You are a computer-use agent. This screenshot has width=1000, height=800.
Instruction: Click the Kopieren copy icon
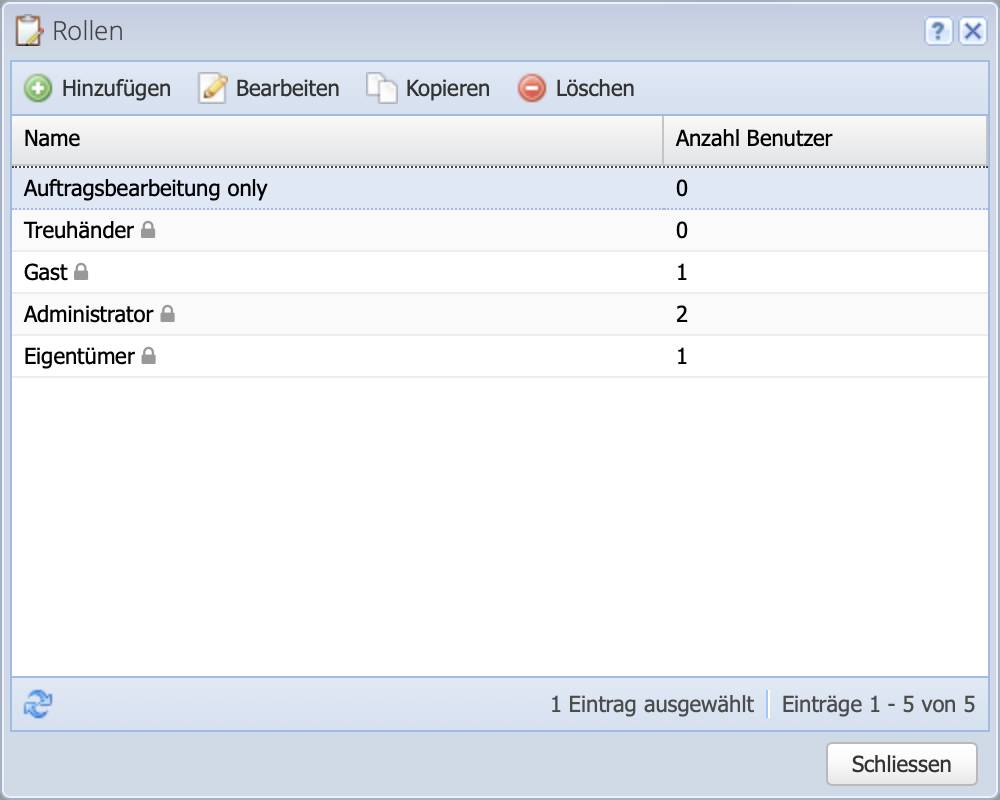point(382,88)
